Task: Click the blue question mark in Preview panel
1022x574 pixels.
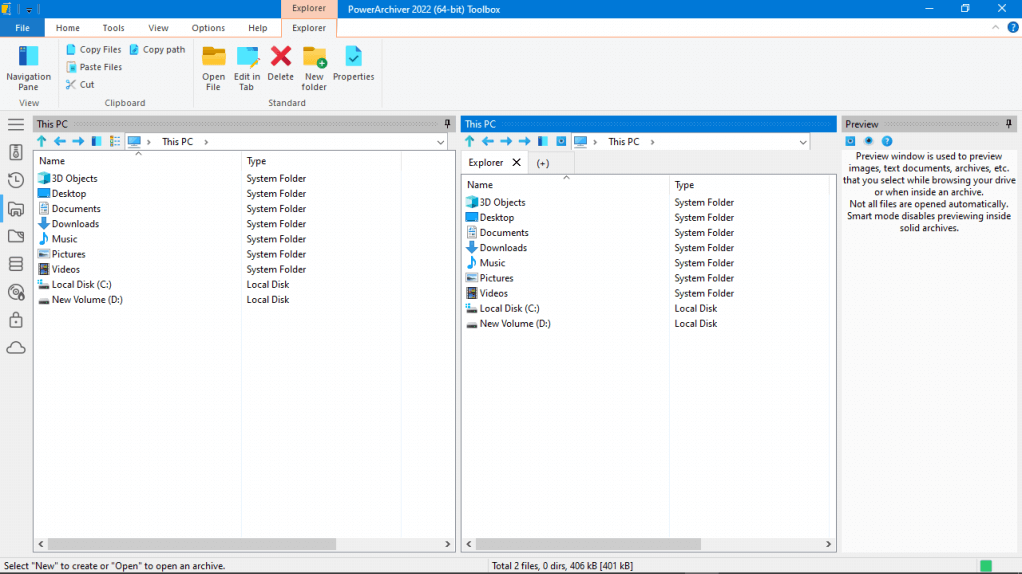Action: (887, 141)
